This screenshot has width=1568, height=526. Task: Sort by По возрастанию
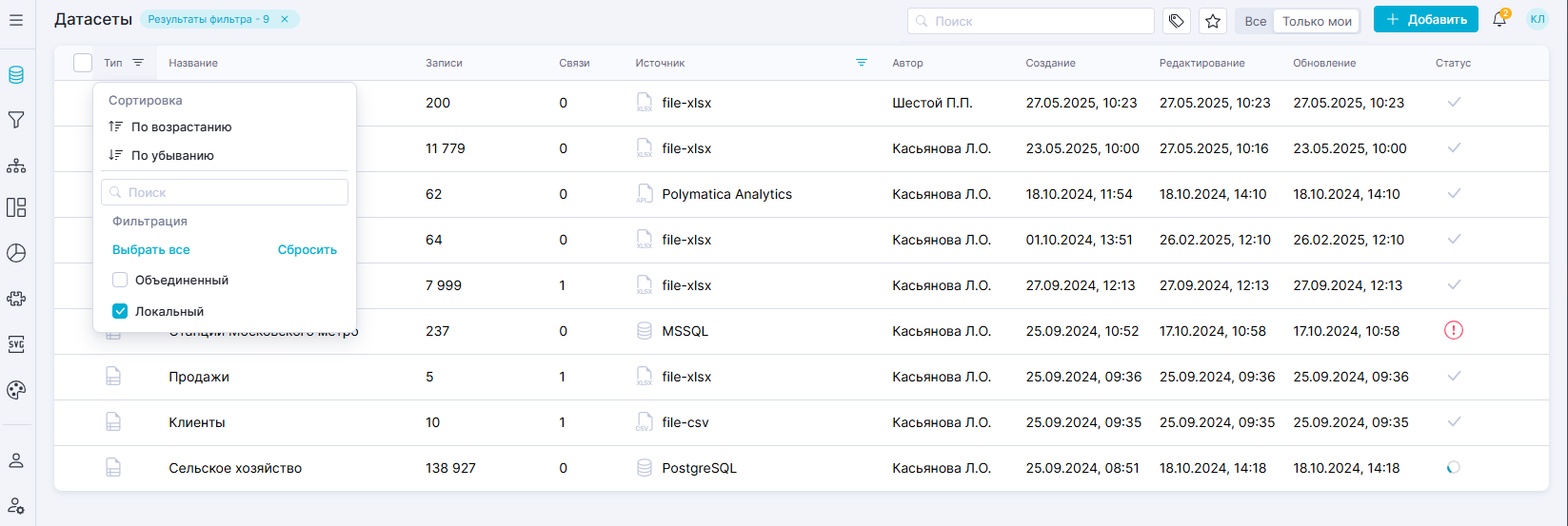pyautogui.click(x=181, y=127)
